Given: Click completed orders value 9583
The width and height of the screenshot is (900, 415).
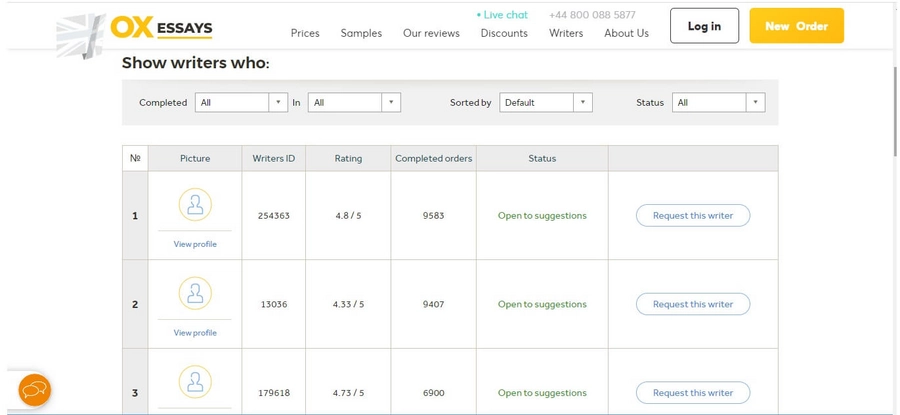Looking at the screenshot, I should 433,216.
